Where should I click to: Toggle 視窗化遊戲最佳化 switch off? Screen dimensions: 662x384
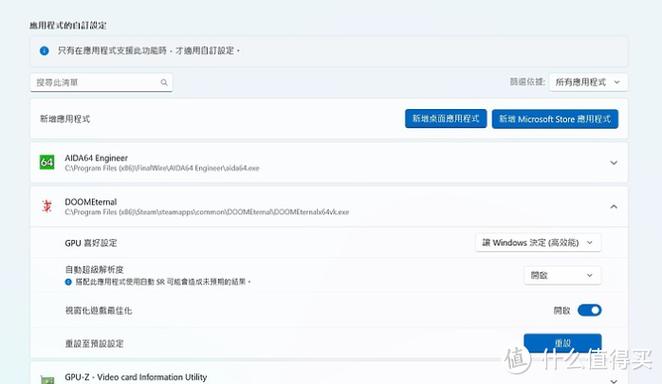point(589,310)
